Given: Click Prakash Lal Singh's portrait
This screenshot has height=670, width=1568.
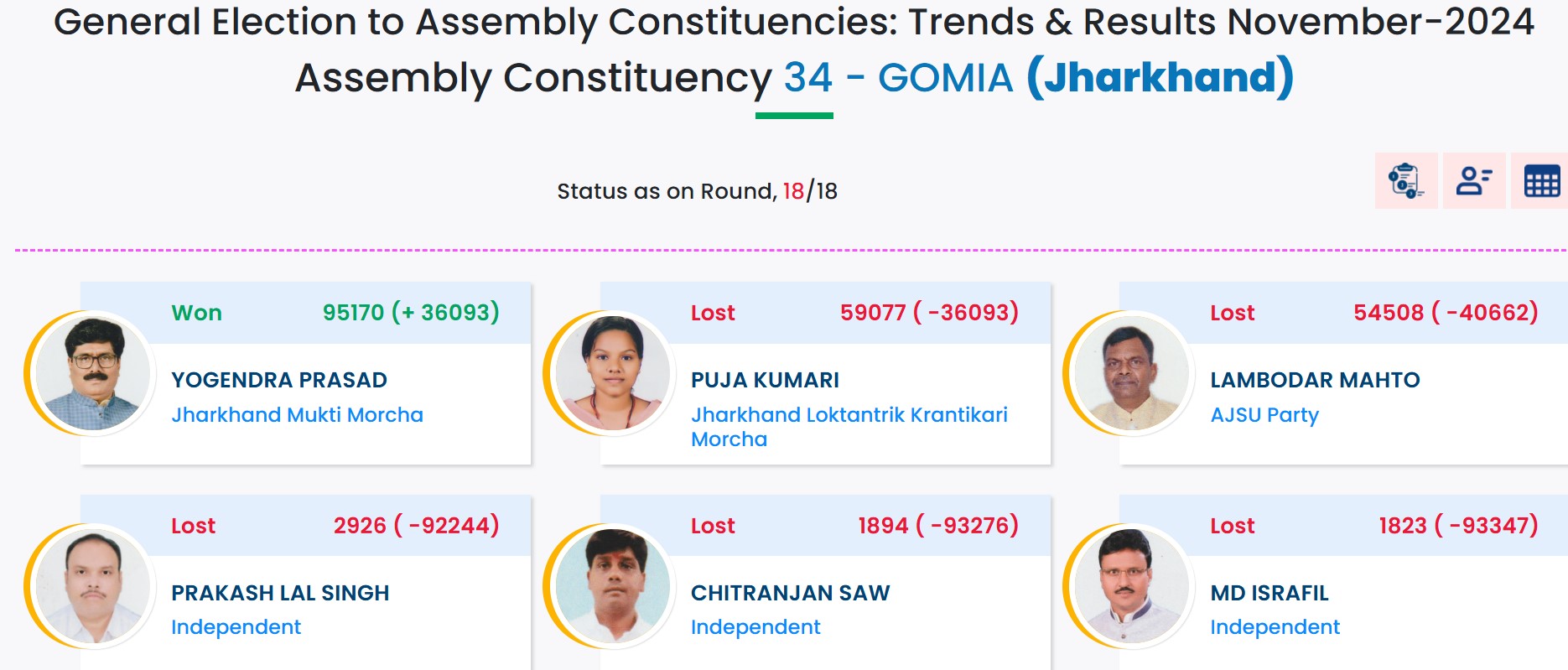Looking at the screenshot, I should [x=92, y=586].
